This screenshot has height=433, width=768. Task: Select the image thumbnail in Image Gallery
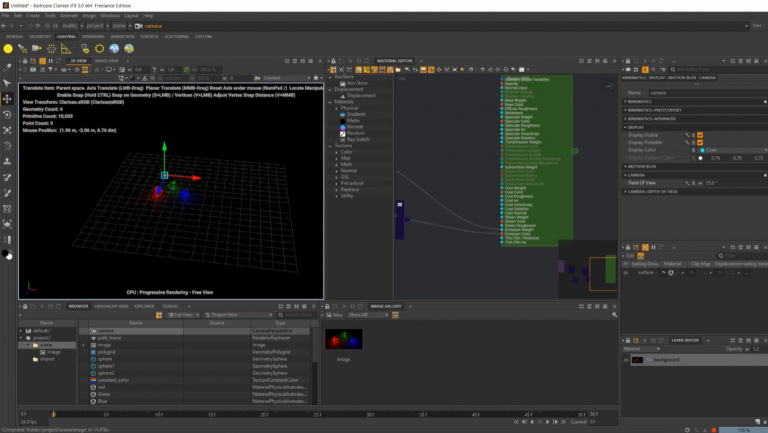(344, 339)
